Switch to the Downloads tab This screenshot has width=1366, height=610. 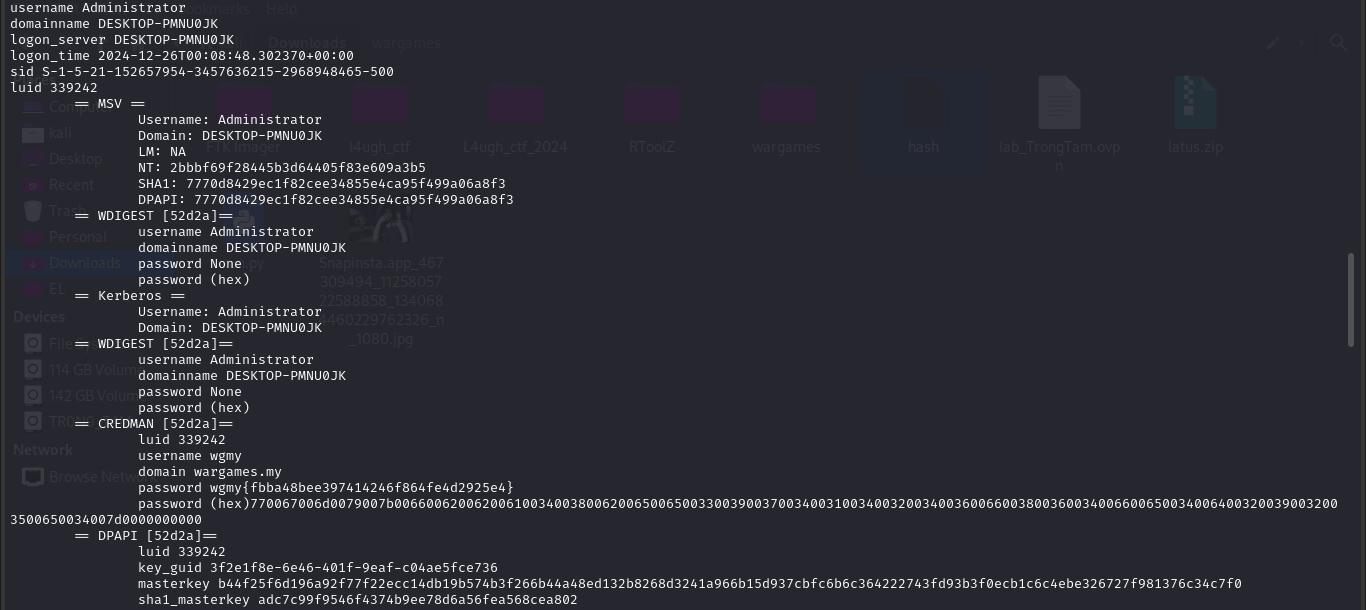click(307, 43)
